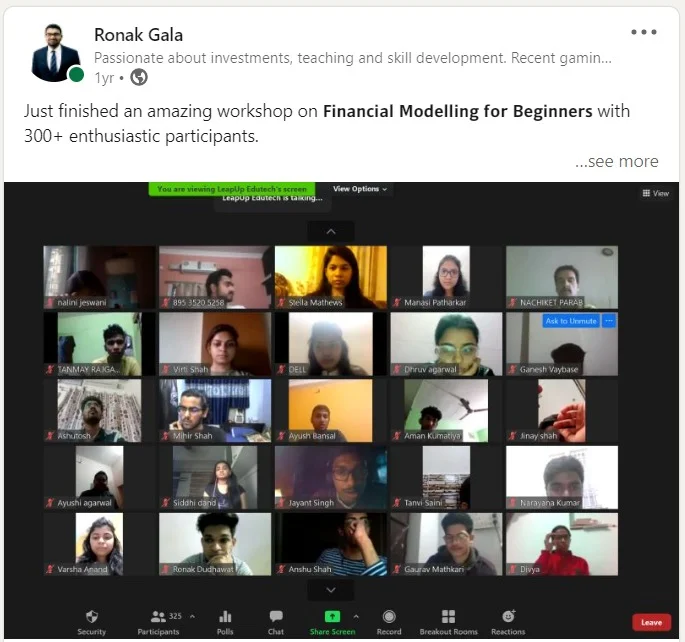Expand the View Options dropdown

pos(360,189)
